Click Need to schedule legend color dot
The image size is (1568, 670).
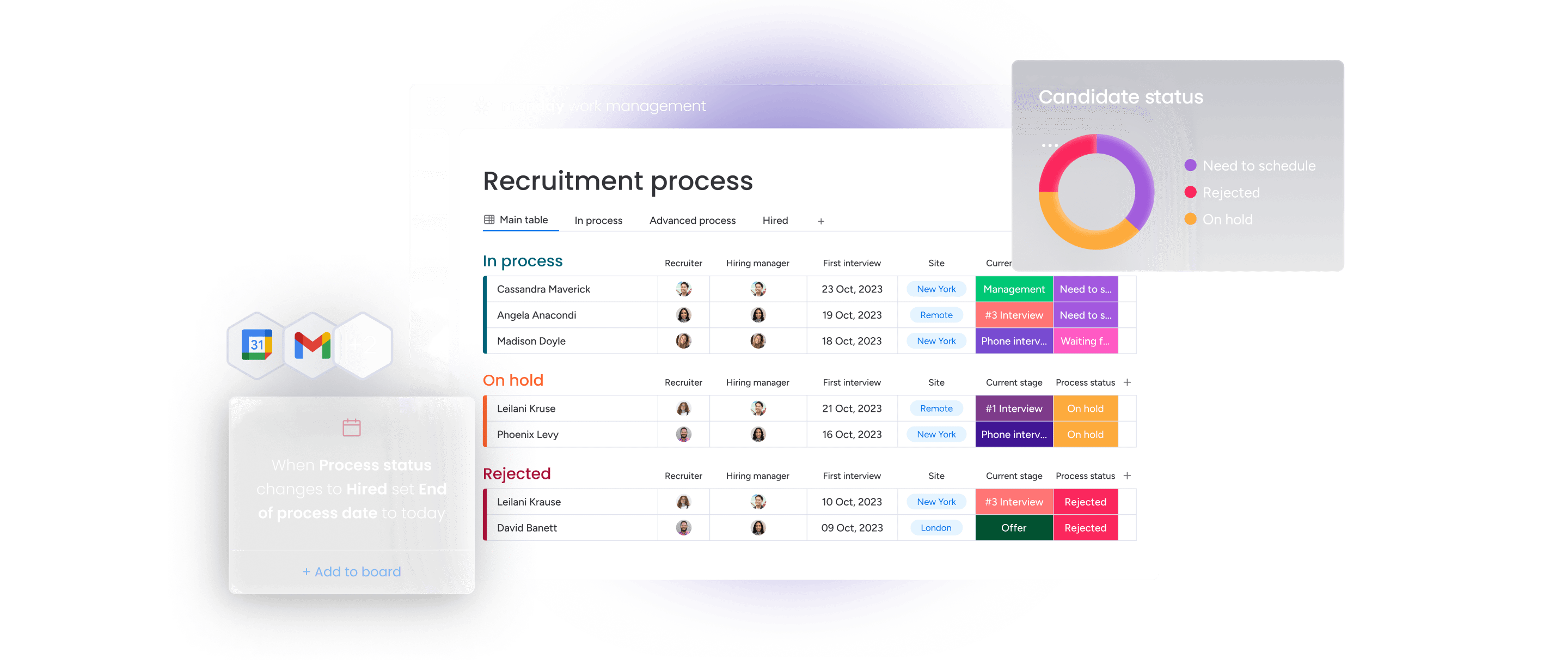(1191, 165)
